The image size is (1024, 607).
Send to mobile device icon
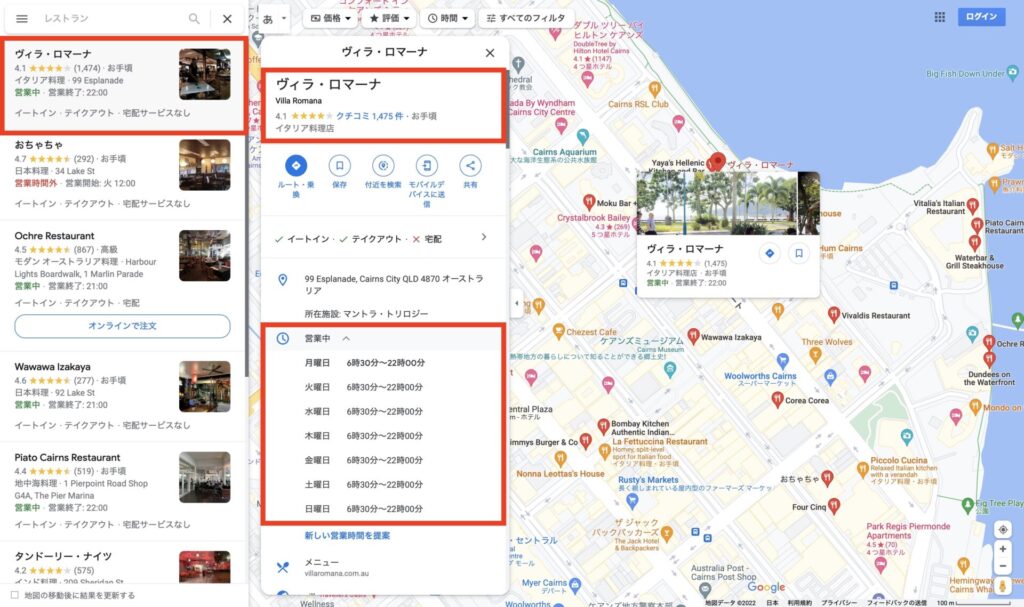pos(426,166)
